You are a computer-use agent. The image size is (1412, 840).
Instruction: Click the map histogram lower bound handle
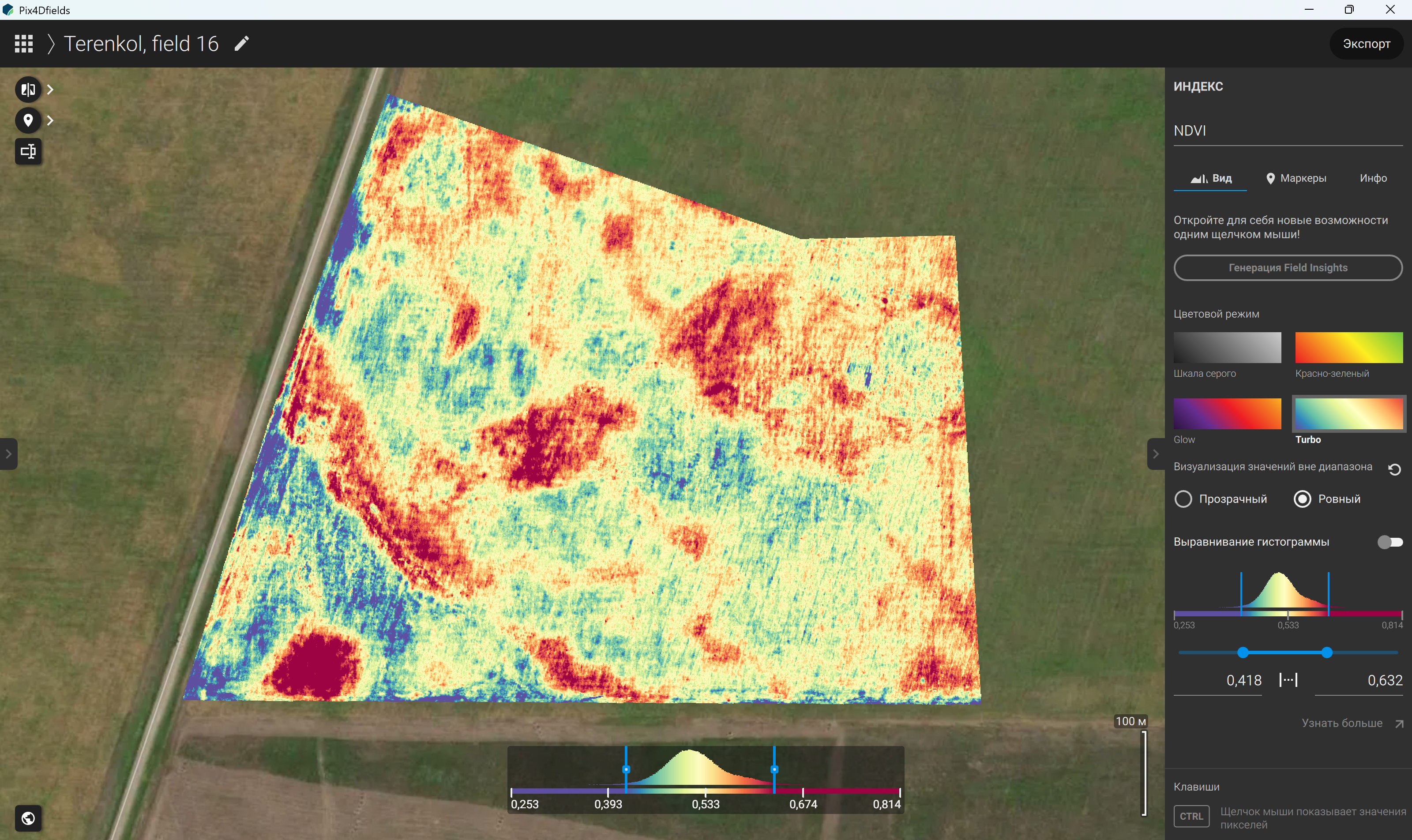626,769
